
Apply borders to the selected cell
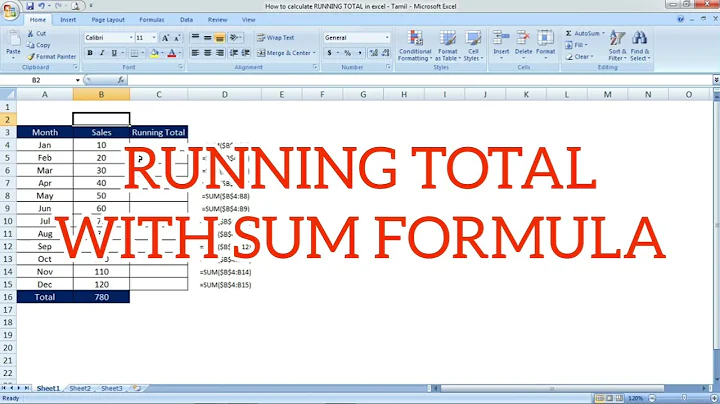(x=134, y=53)
